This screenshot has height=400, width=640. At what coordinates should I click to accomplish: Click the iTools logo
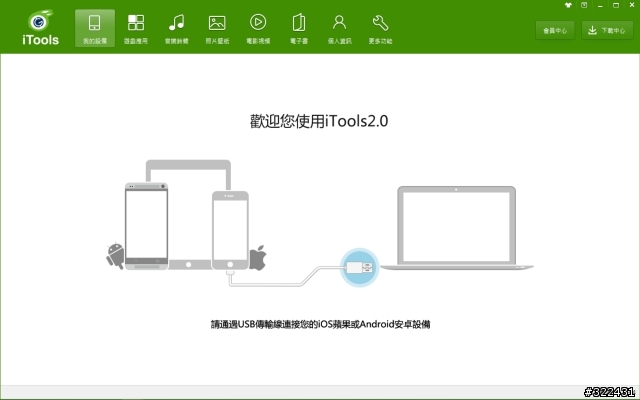(x=40, y=27)
